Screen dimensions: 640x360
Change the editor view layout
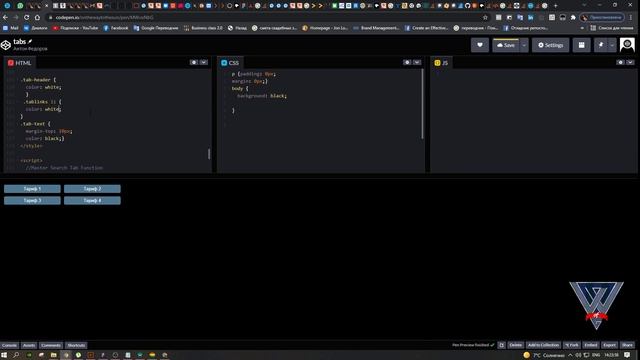[581, 45]
